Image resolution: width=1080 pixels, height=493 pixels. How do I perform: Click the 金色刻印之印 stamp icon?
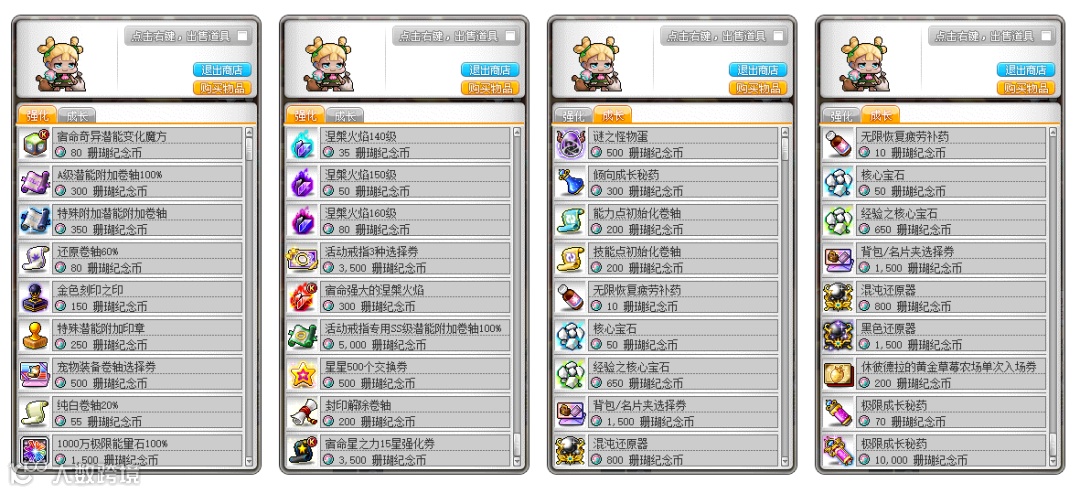coord(32,297)
